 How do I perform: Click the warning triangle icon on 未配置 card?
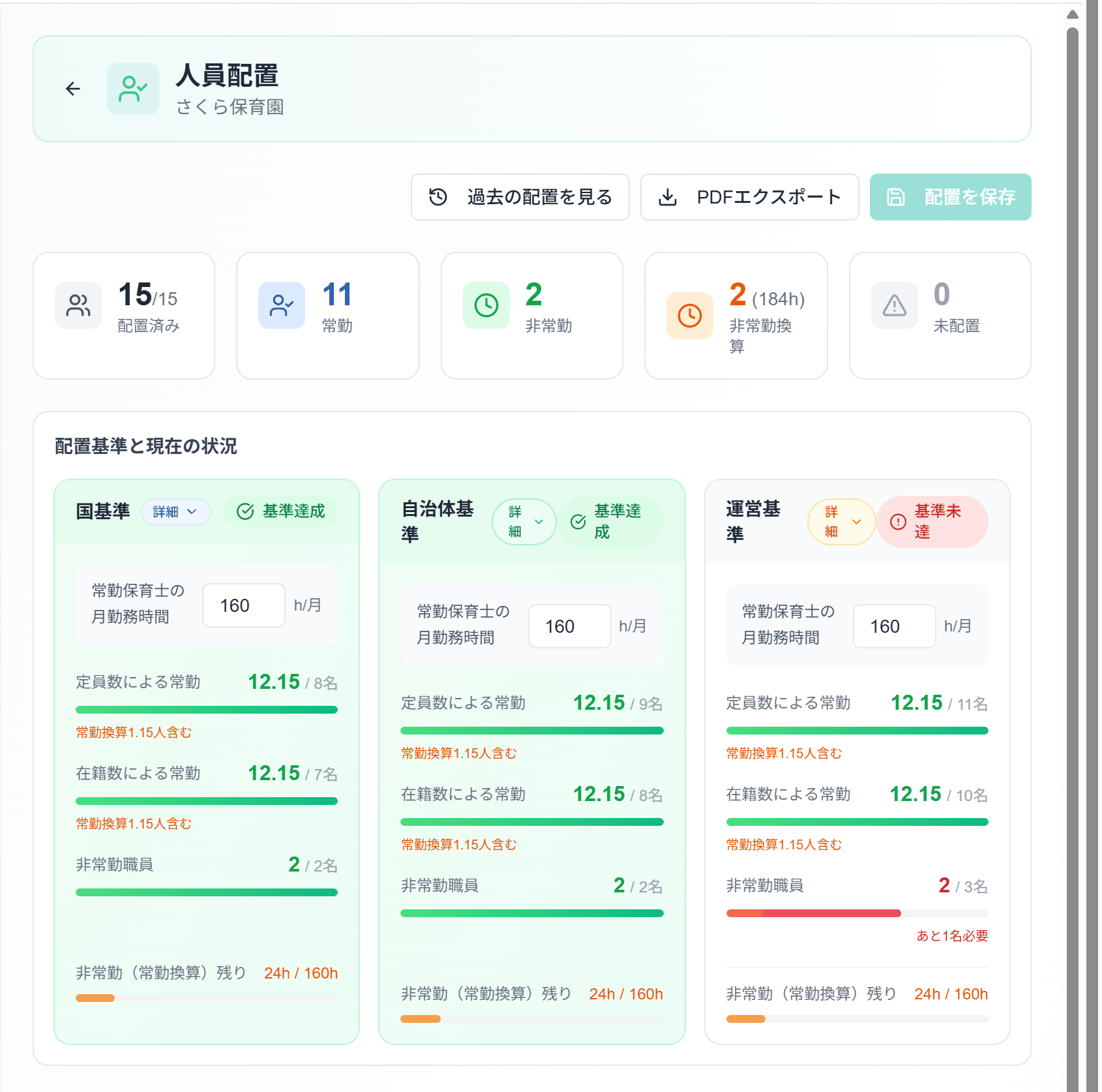pos(895,305)
